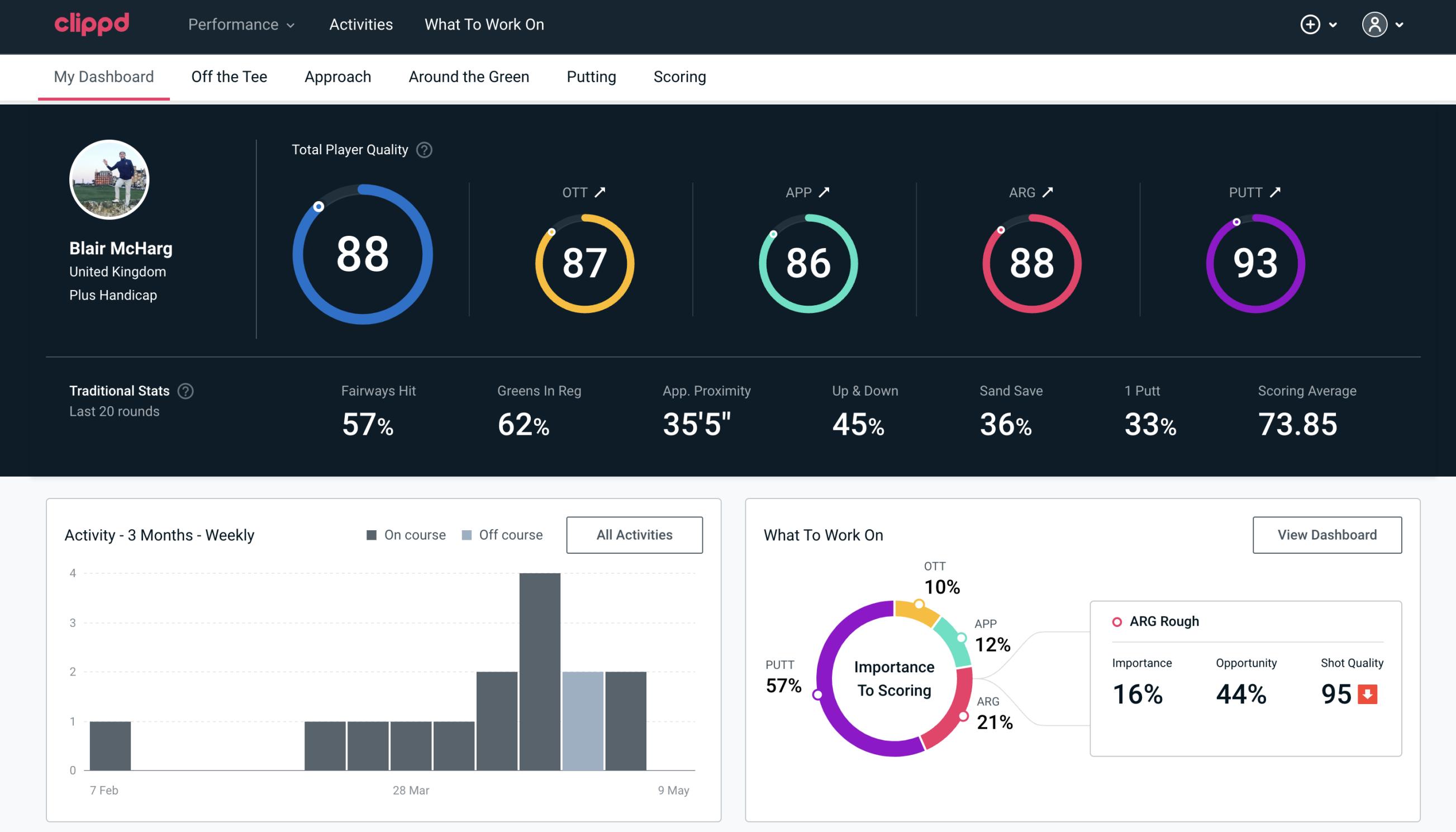Switch to the Scoring tab
Image resolution: width=1456 pixels, height=832 pixels.
click(680, 76)
